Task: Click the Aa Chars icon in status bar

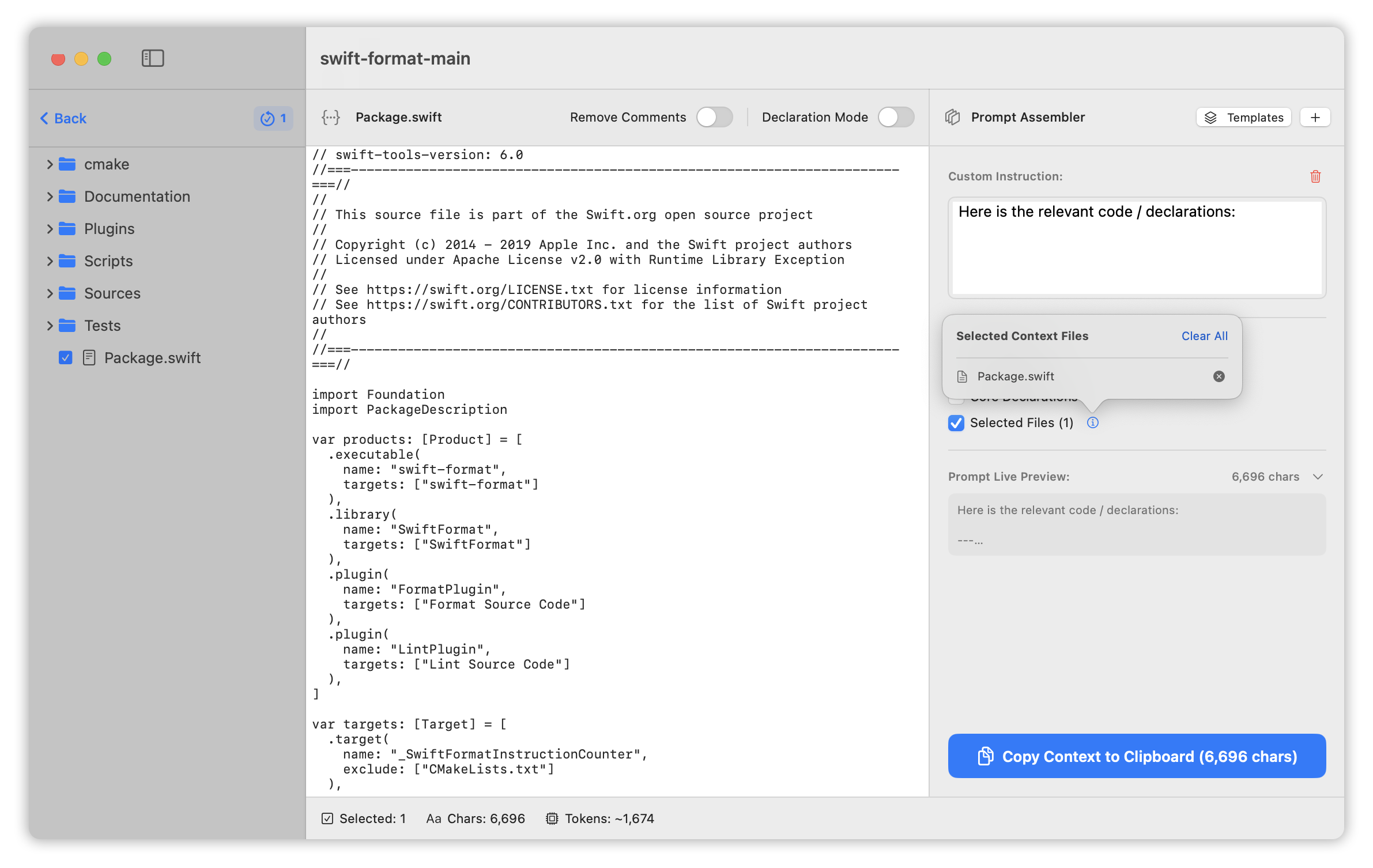Action: 433,818
